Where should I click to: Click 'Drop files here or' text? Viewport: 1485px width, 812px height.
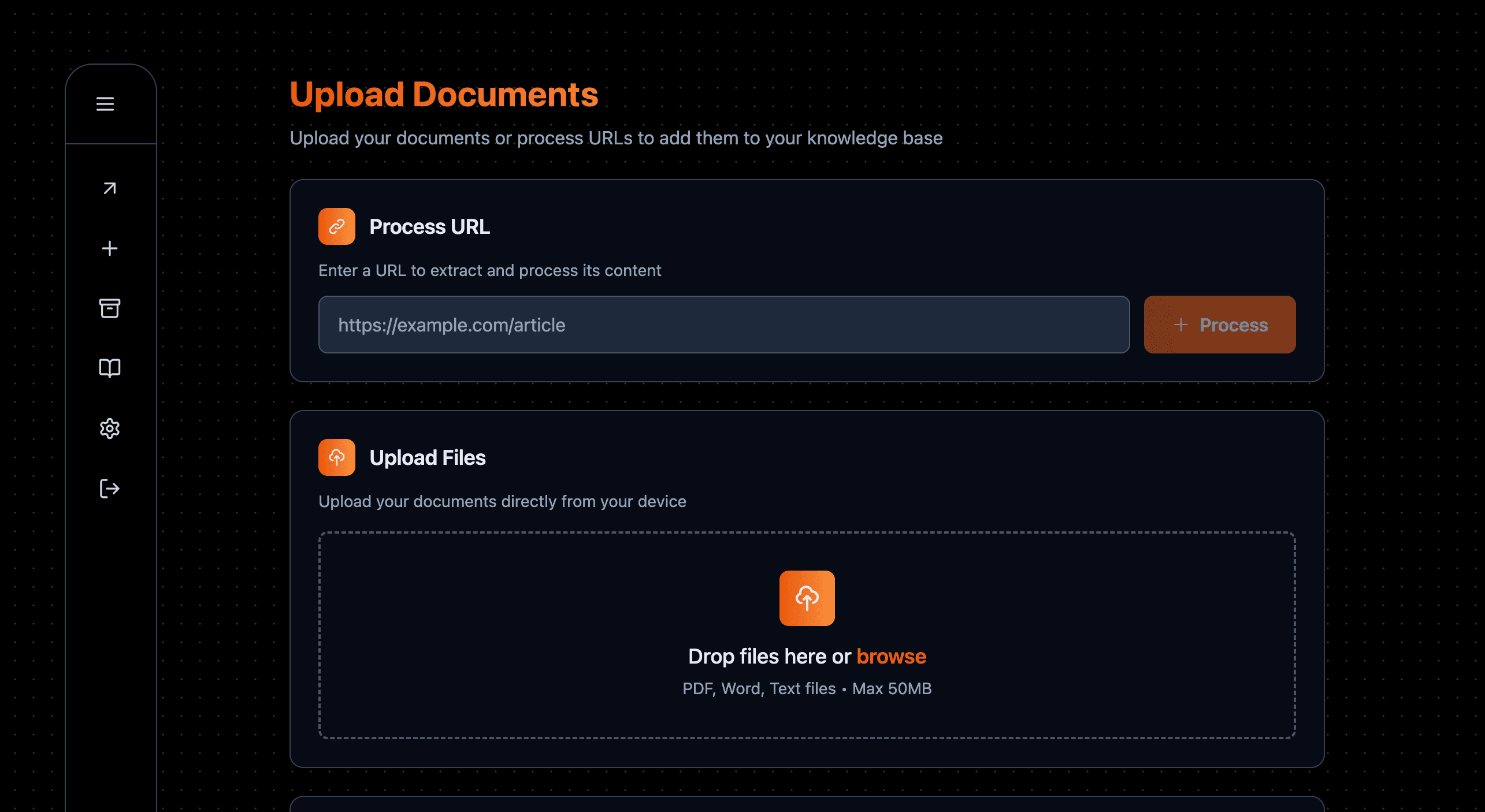(769, 657)
